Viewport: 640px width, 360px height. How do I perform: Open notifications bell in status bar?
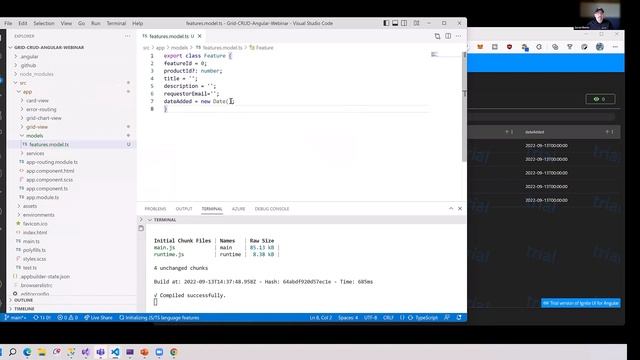[459, 318]
